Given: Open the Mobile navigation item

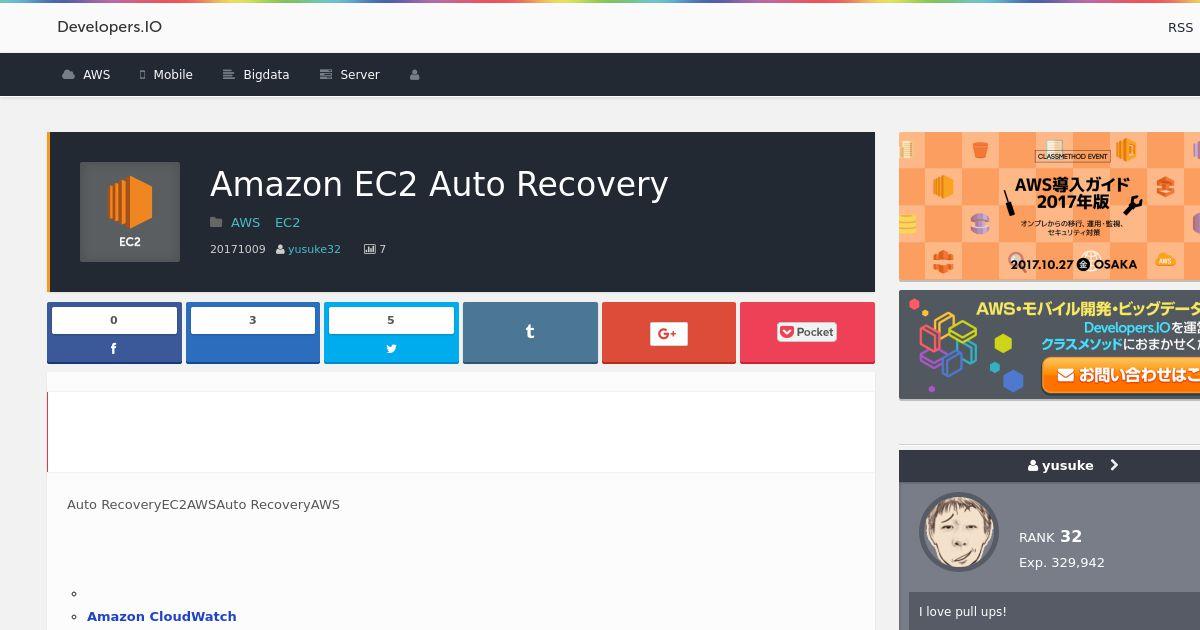Looking at the screenshot, I should coord(166,75).
